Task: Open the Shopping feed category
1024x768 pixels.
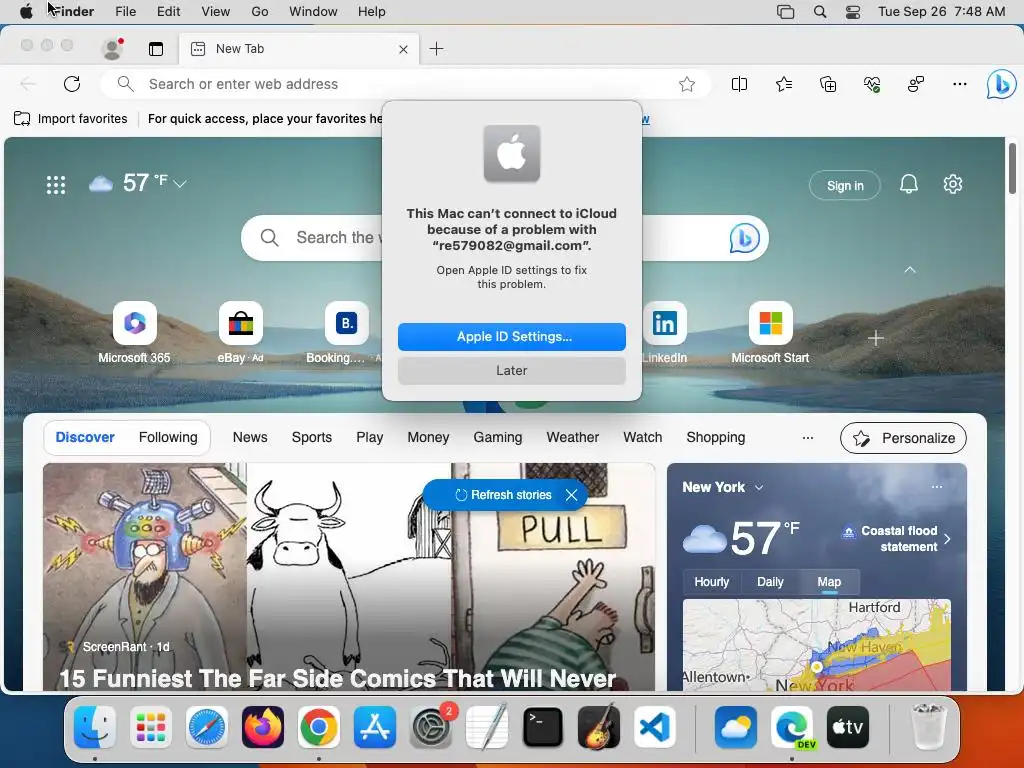Action: click(x=716, y=438)
